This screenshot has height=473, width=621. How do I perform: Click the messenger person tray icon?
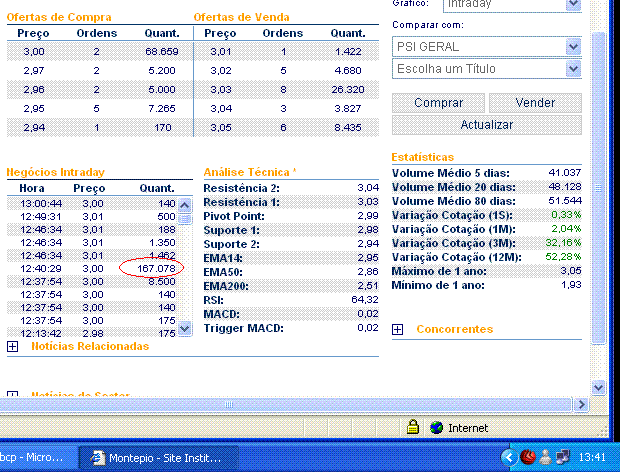click(x=546, y=458)
